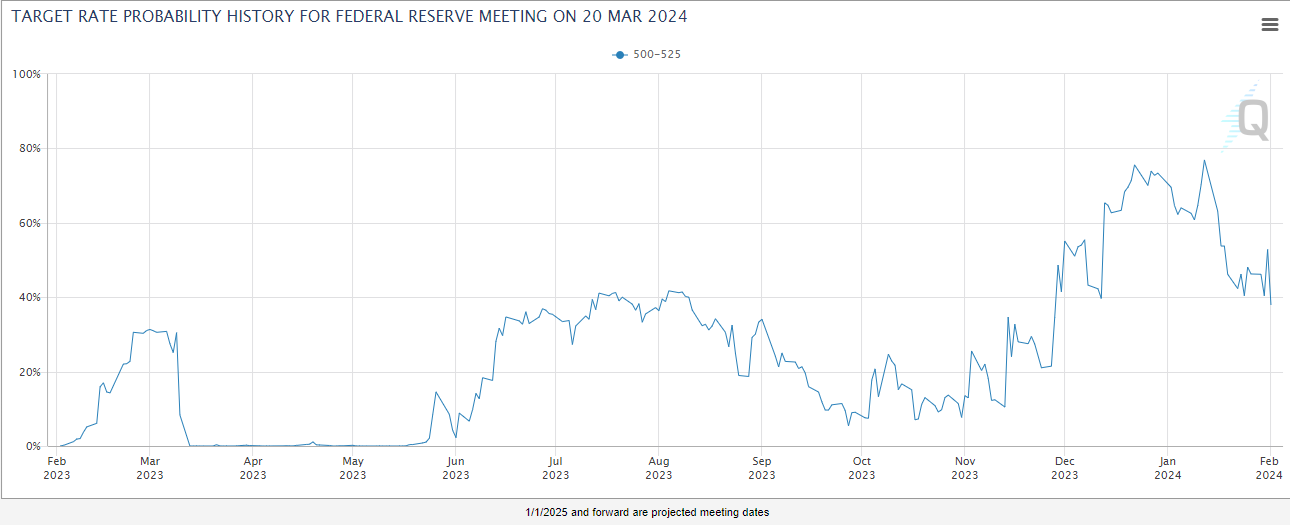Click the 0% y-axis label
Image resolution: width=1290 pixels, height=525 pixels.
pos(31,447)
